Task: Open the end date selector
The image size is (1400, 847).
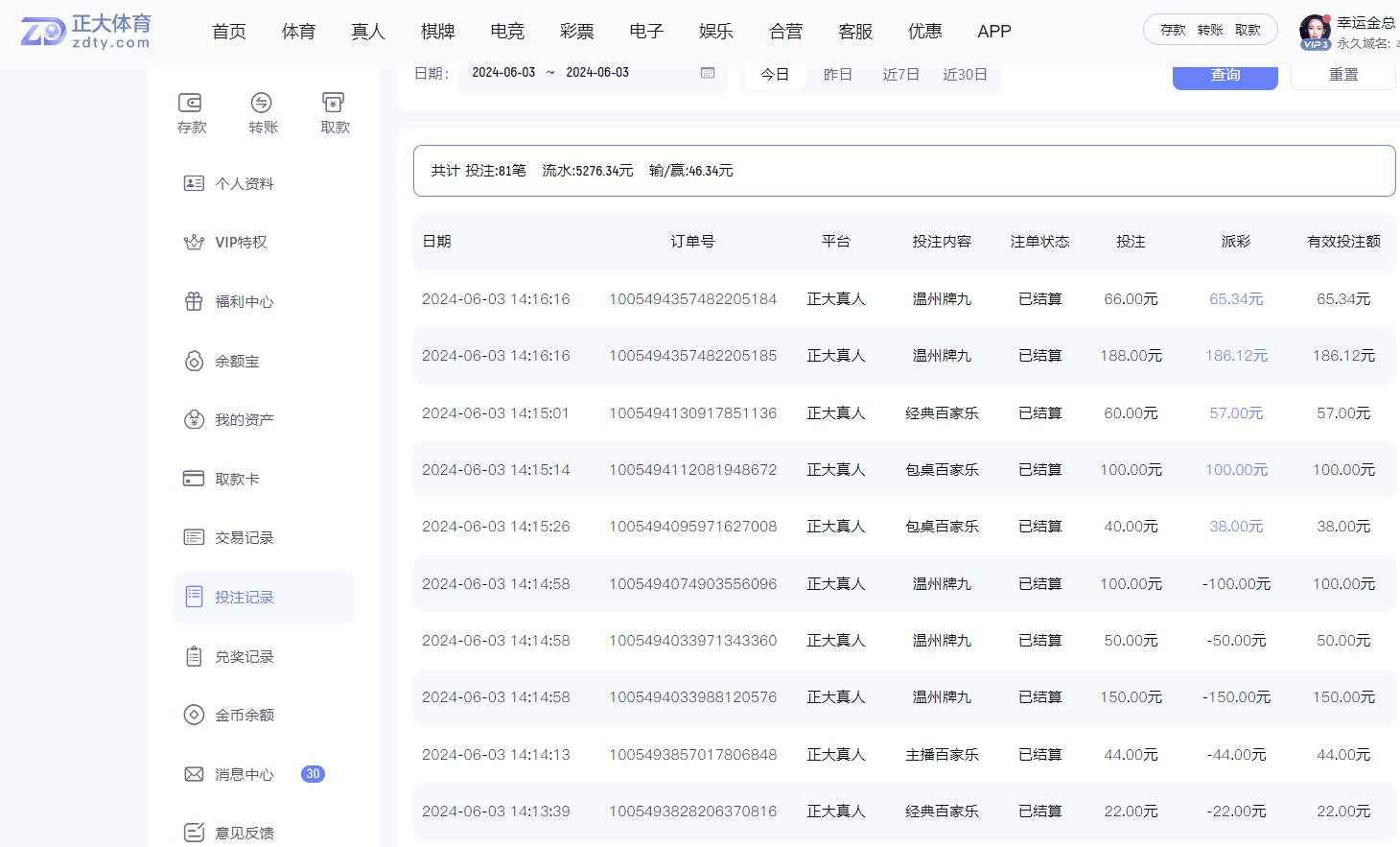Action: [x=595, y=72]
